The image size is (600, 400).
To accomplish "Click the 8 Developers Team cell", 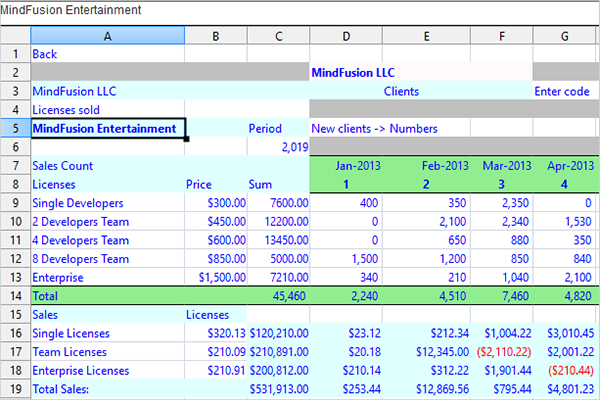I will click(108, 259).
